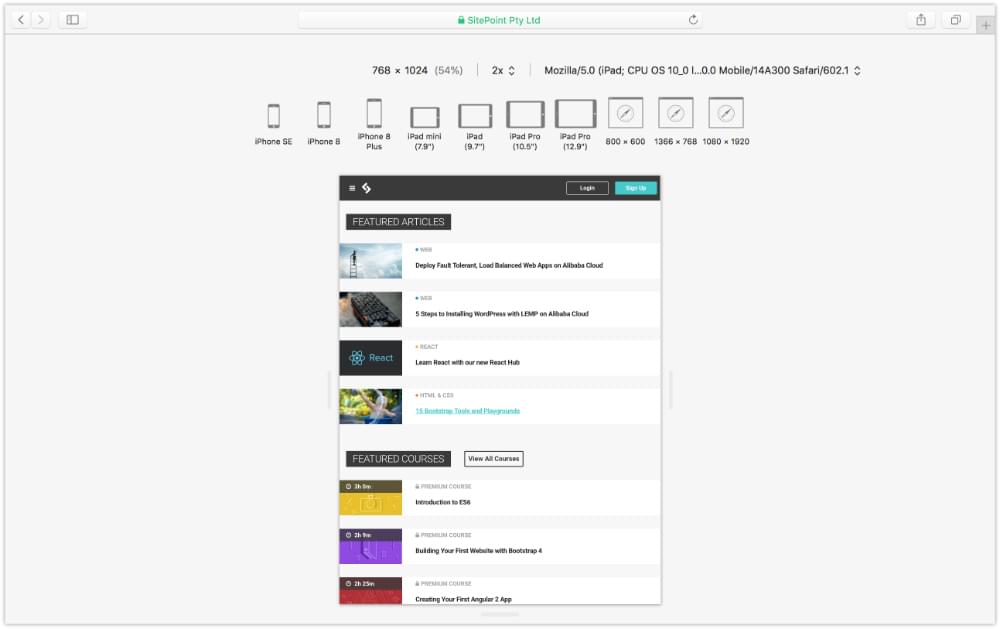Viewport: 1000px width, 629px height.
Task: Click the FEATURED ARTICLES heading
Action: 399,222
